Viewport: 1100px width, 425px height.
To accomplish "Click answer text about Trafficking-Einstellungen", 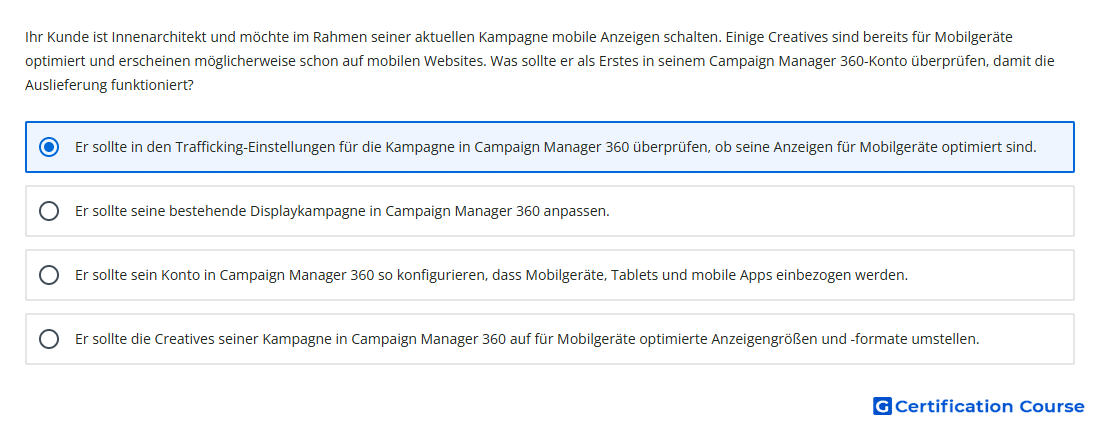I will (x=556, y=147).
